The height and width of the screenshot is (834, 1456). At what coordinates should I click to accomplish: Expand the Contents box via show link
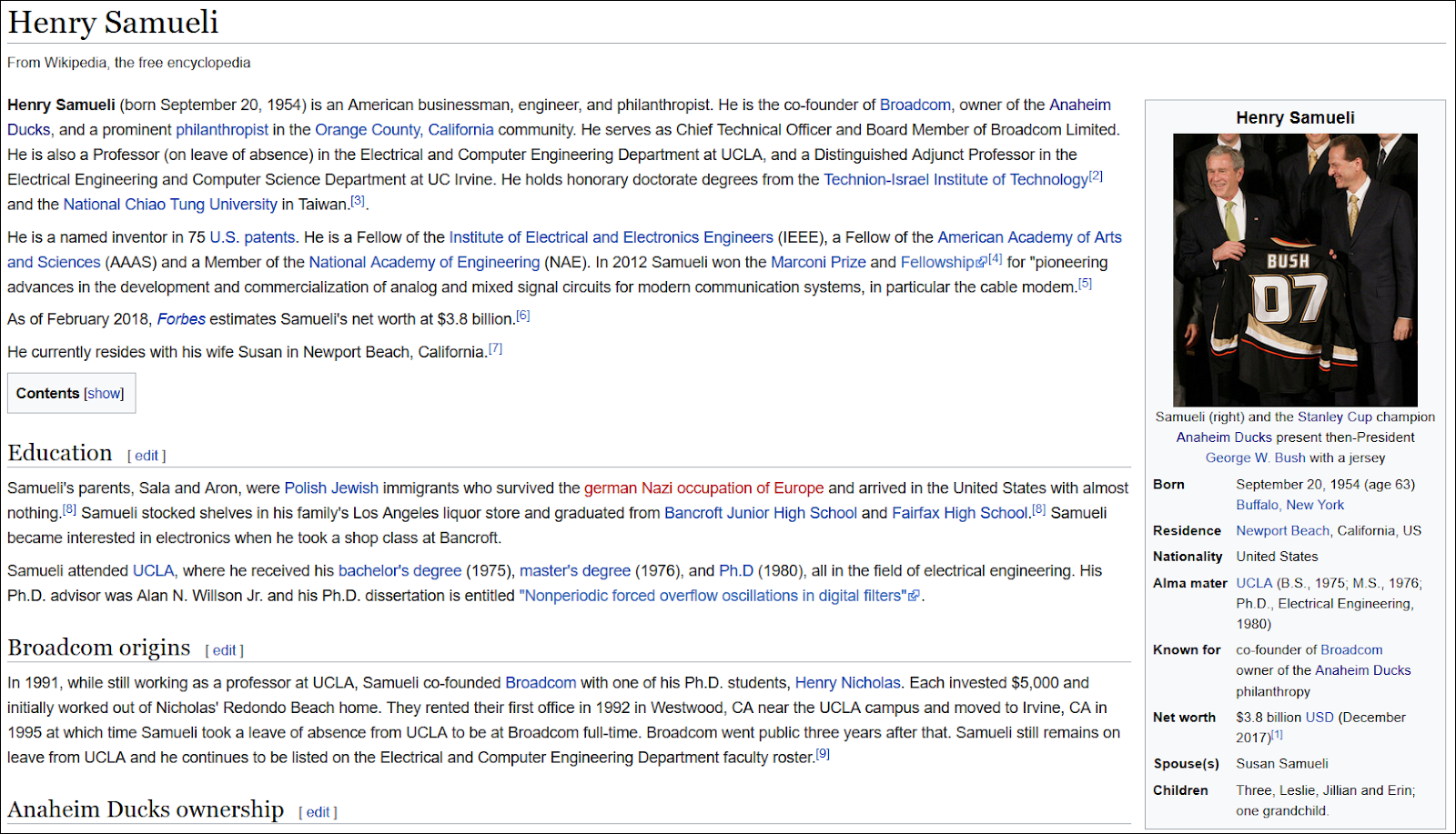coord(105,394)
